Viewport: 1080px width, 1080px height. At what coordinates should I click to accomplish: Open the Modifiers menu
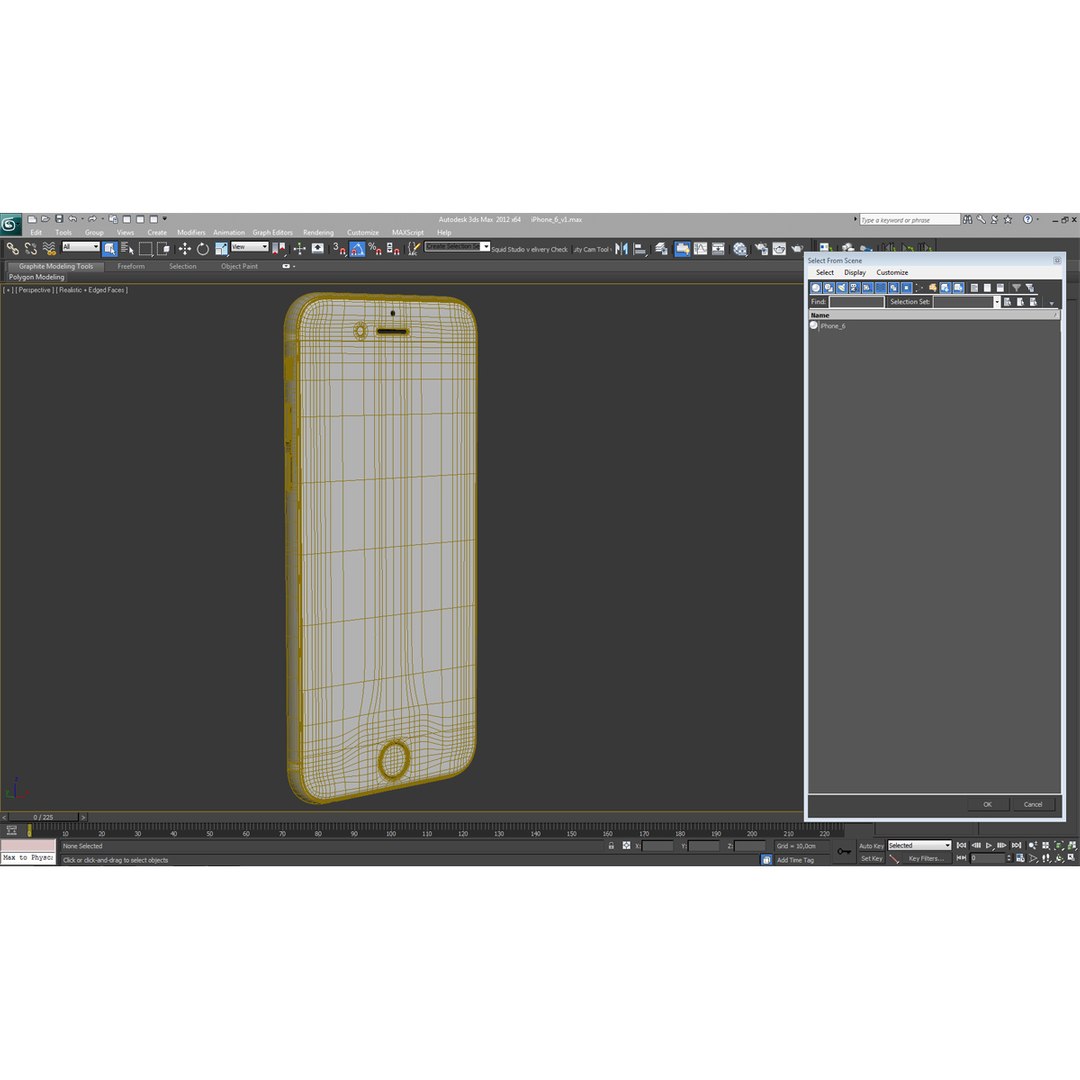click(x=191, y=232)
